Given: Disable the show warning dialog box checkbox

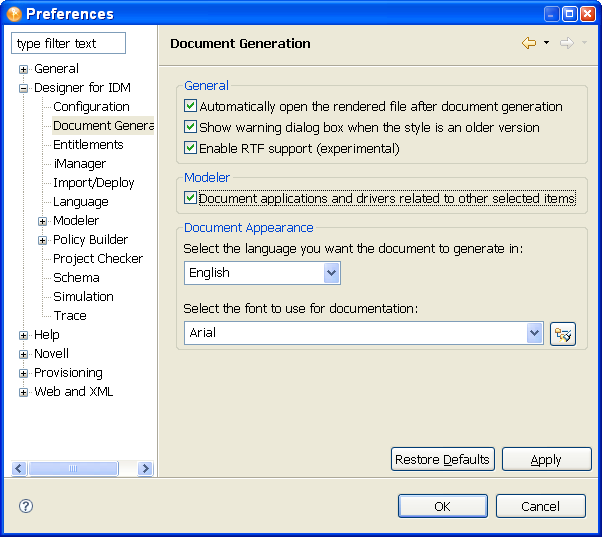Looking at the screenshot, I should (191, 127).
